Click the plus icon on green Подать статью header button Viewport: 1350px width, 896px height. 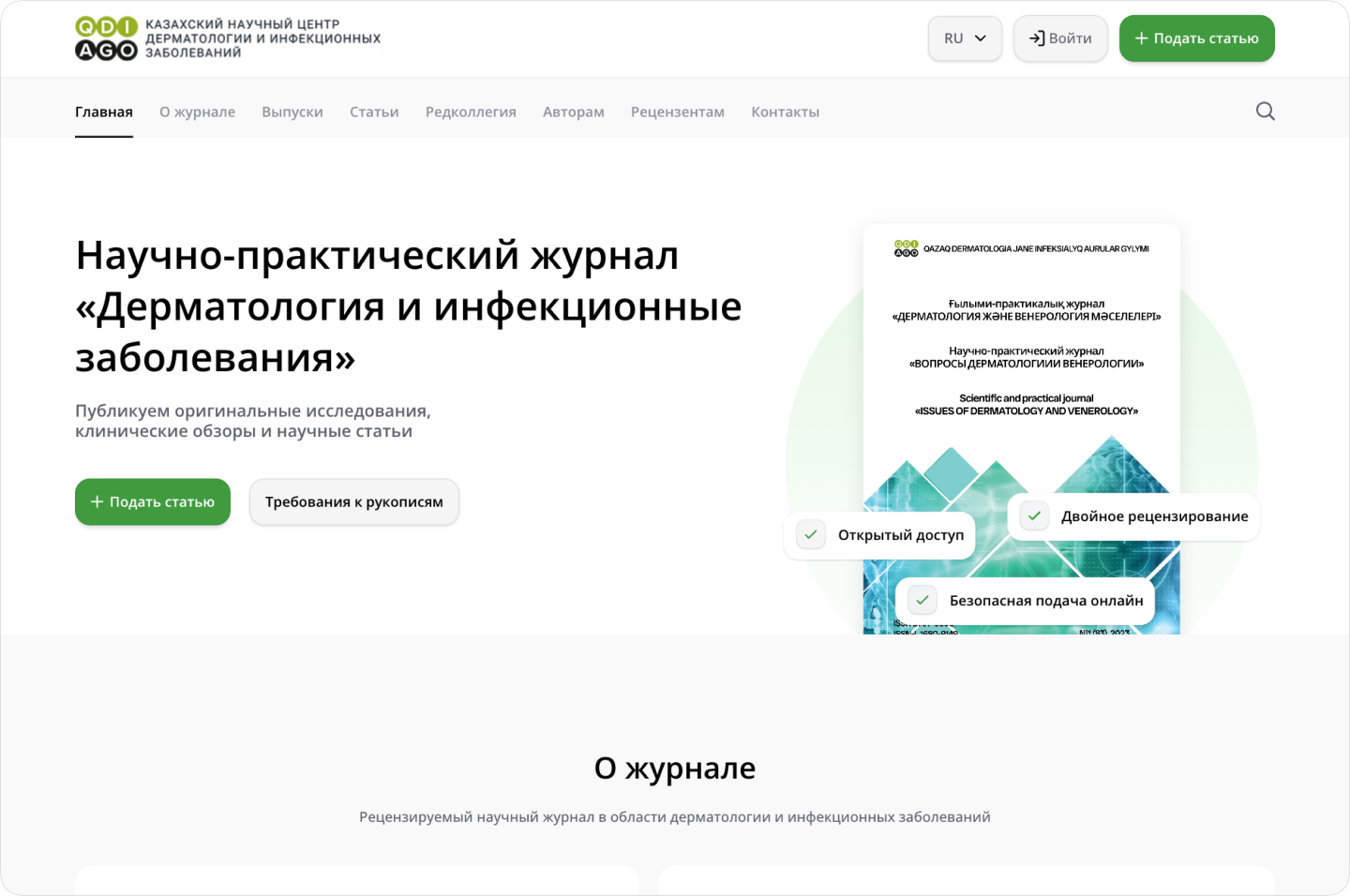tap(1141, 38)
